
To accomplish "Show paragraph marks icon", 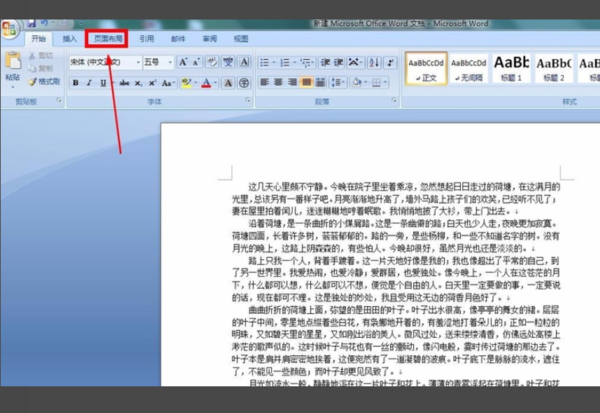I will (390, 62).
